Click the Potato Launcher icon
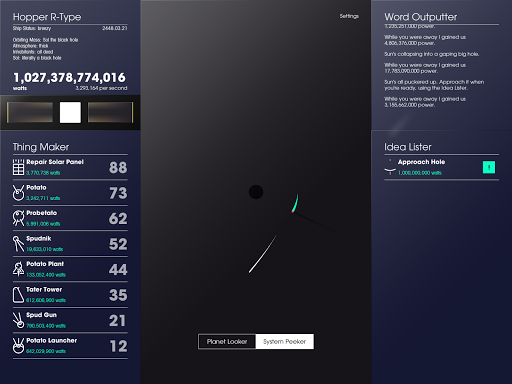 pos(18,346)
